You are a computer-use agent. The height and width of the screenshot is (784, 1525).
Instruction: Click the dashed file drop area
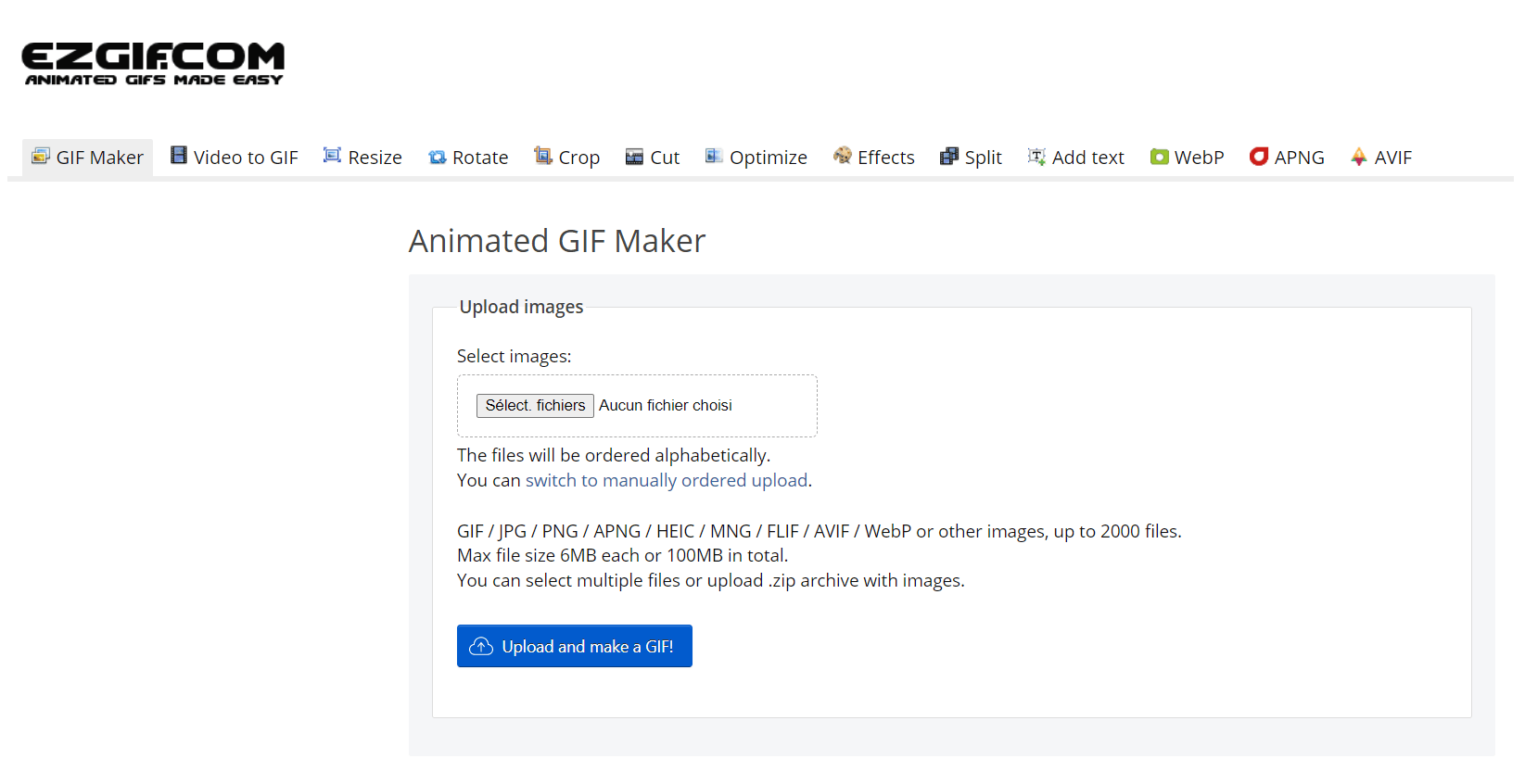coord(637,406)
